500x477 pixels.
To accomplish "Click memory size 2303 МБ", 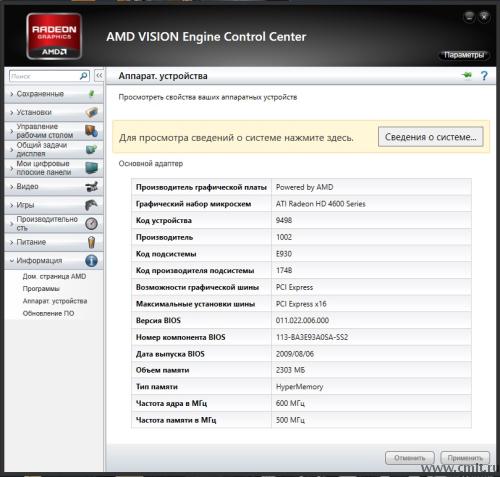I will coord(290,370).
